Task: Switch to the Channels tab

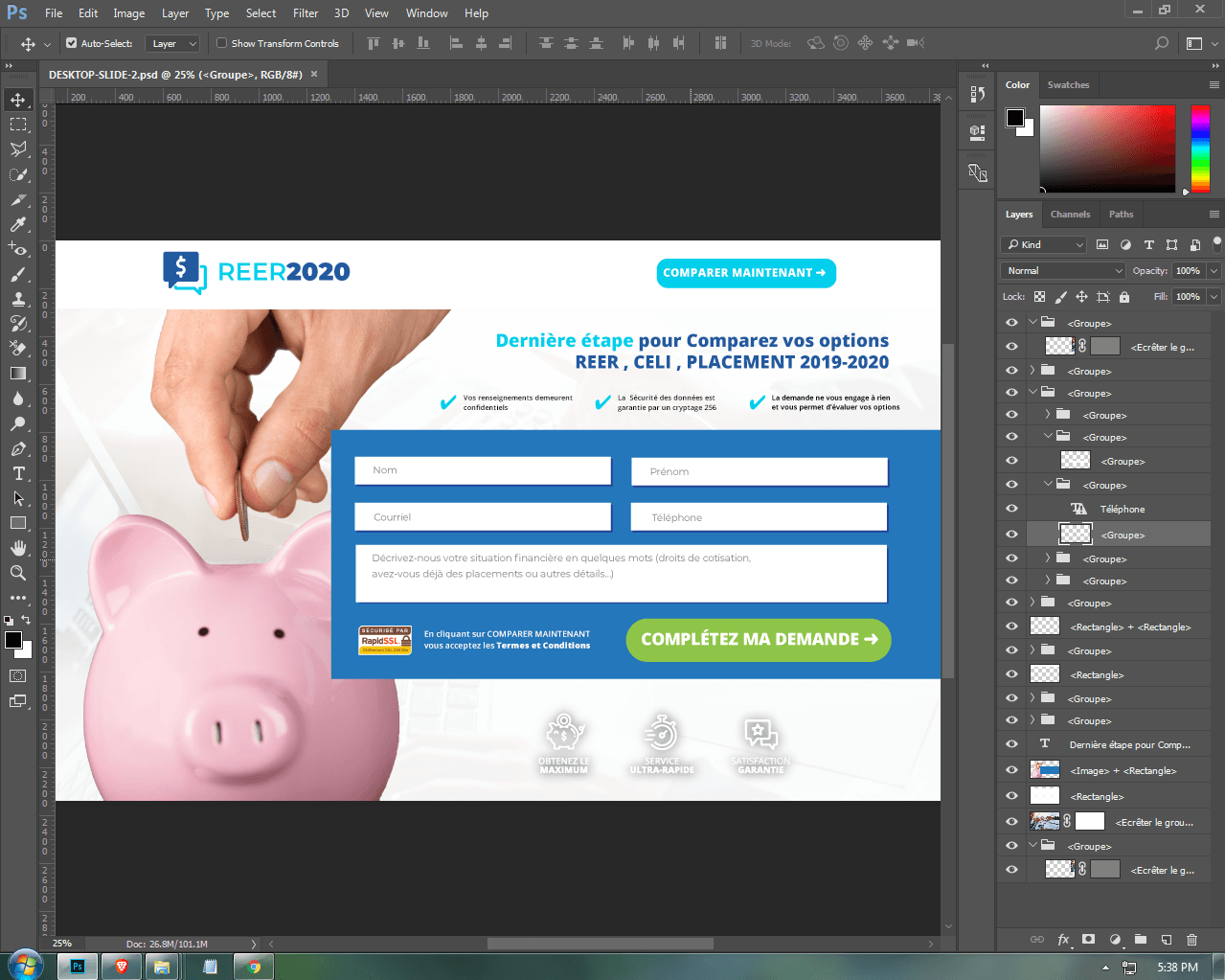Action: (1070, 215)
